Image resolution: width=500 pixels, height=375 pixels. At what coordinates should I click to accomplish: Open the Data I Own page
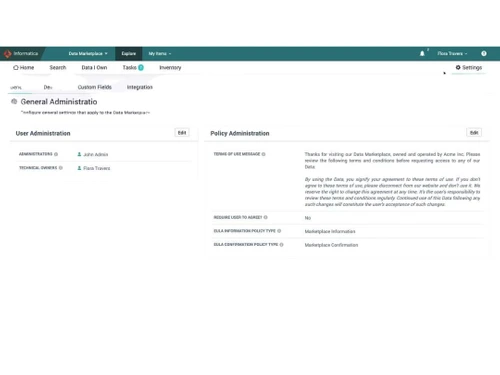click(x=94, y=67)
